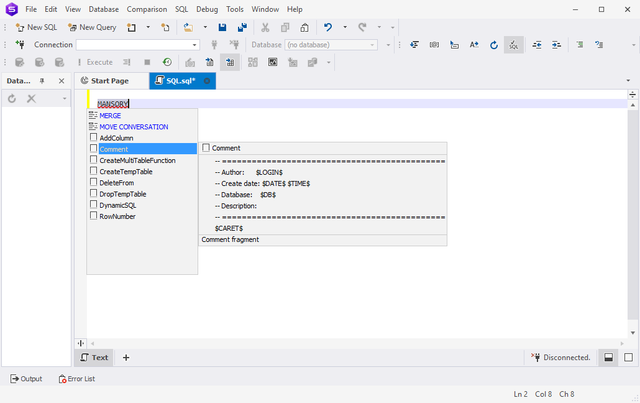The image size is (640, 403).
Task: Click the plug icon beside Disconnected
Action: (x=536, y=357)
